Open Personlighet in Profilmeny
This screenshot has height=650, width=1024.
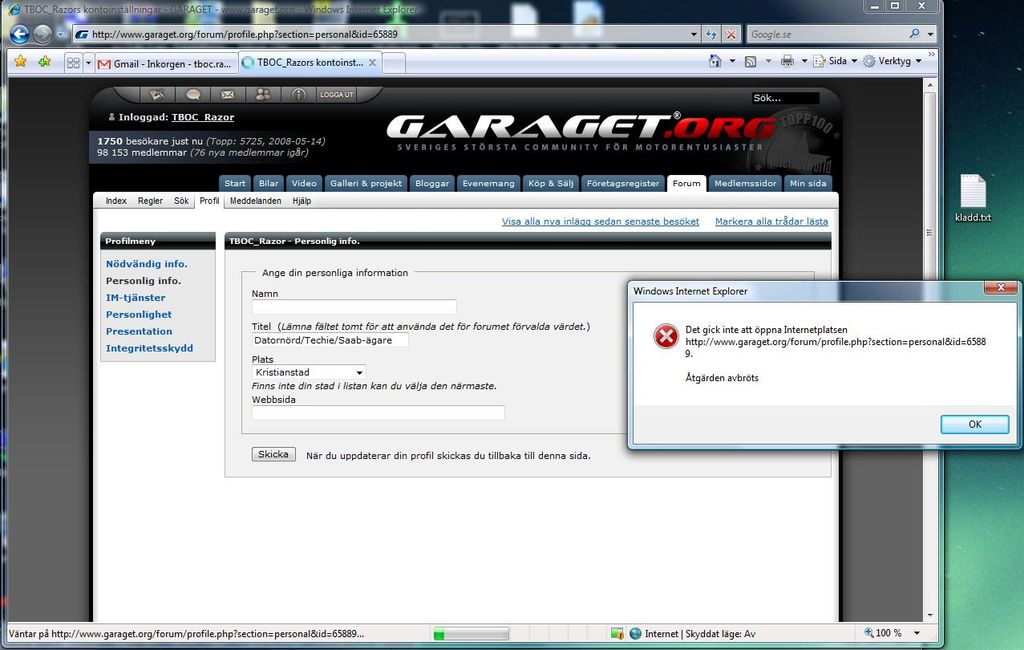pos(138,315)
